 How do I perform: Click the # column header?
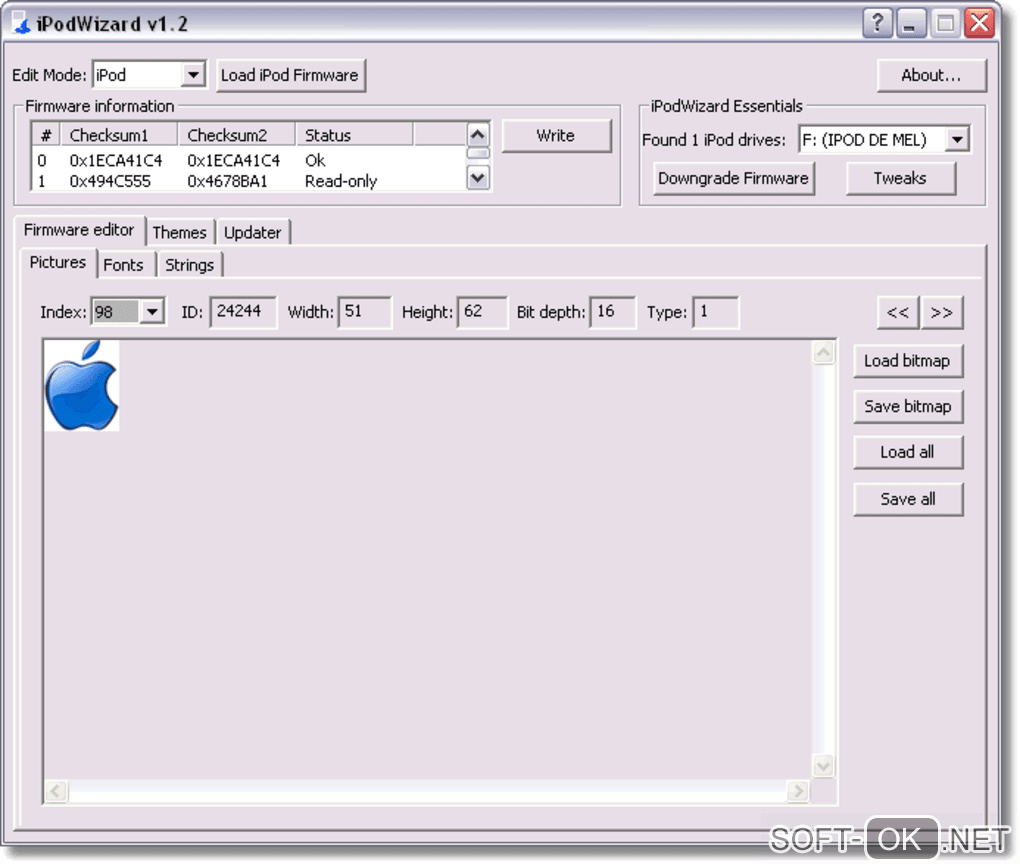pos(46,135)
